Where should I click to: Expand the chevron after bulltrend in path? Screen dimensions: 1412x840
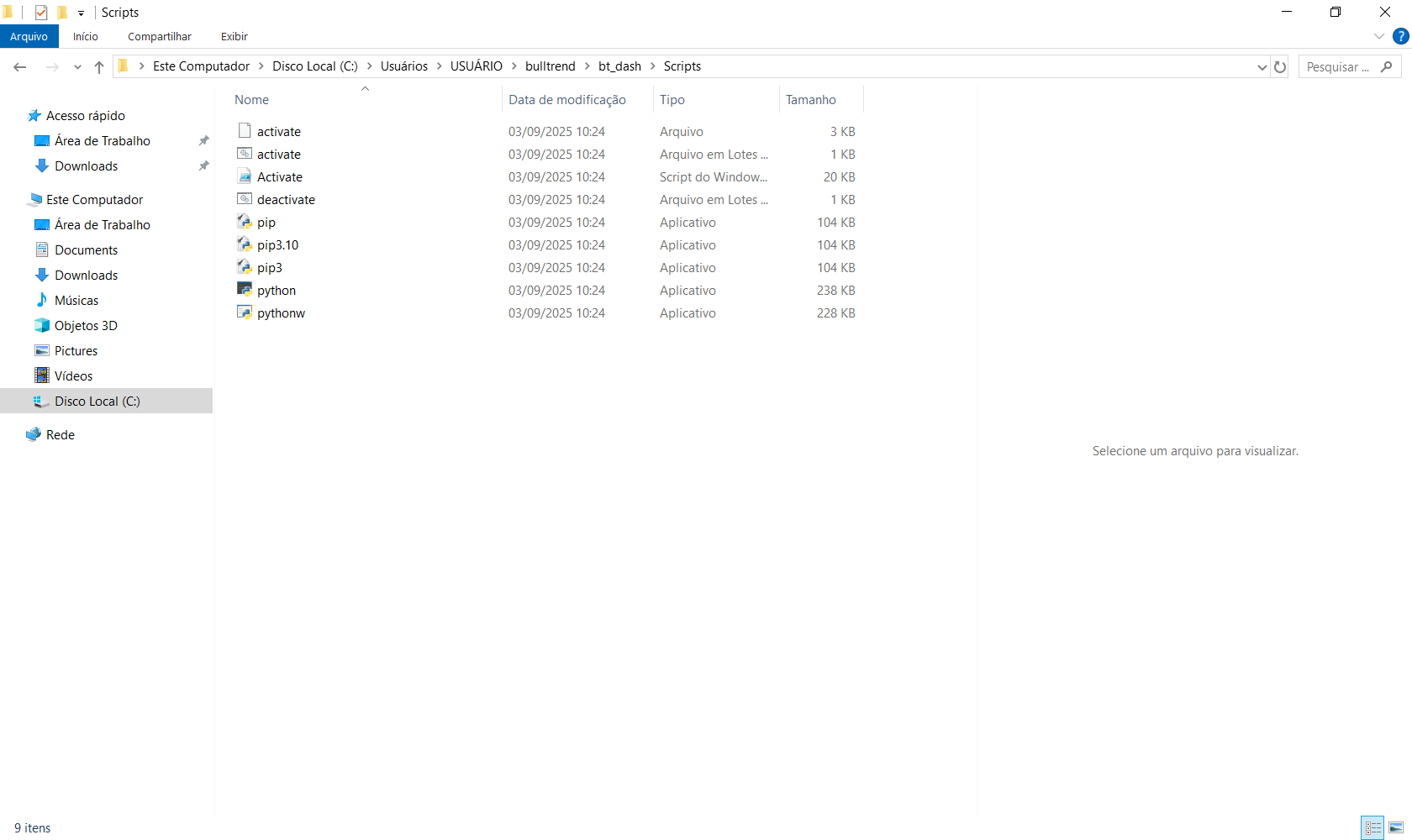(x=587, y=66)
